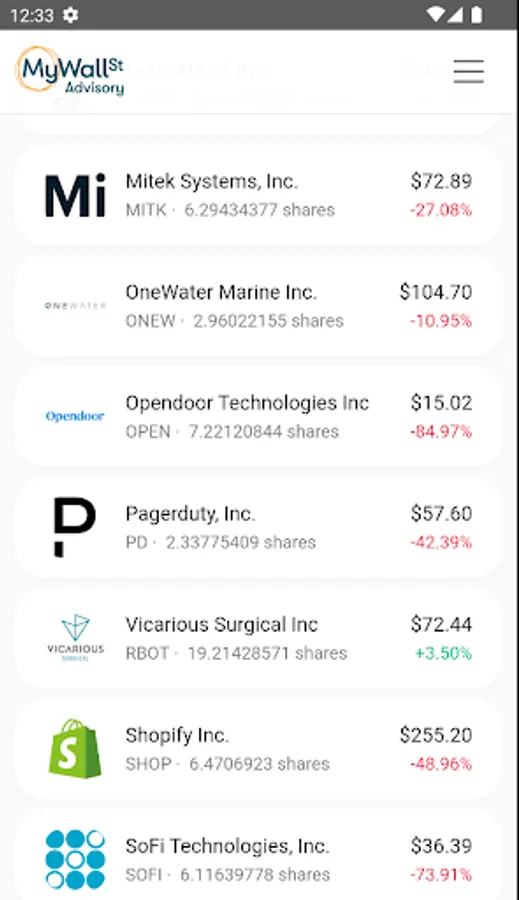Tap the Vicarious Surgical logo

coord(75,638)
